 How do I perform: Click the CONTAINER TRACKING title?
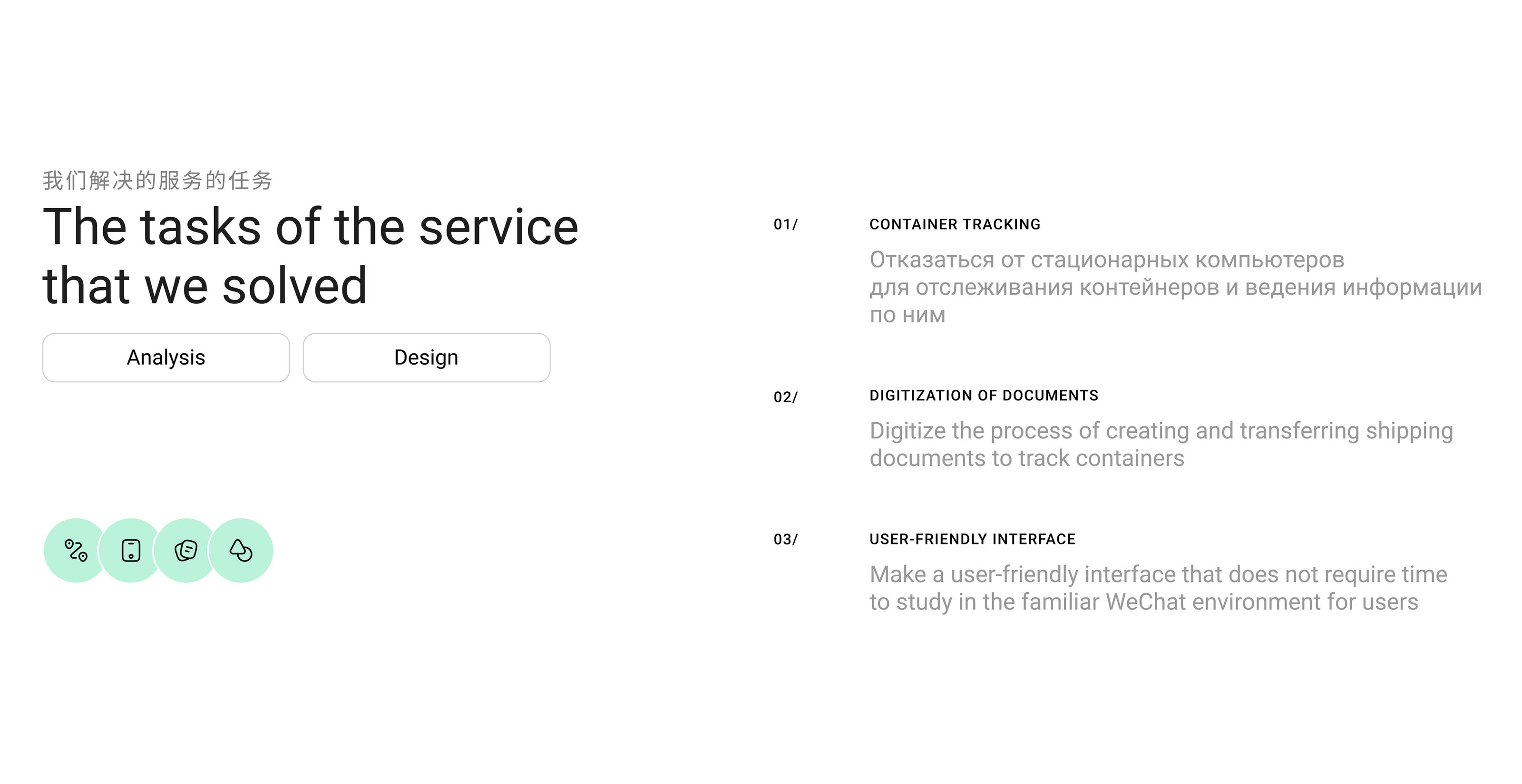[955, 224]
